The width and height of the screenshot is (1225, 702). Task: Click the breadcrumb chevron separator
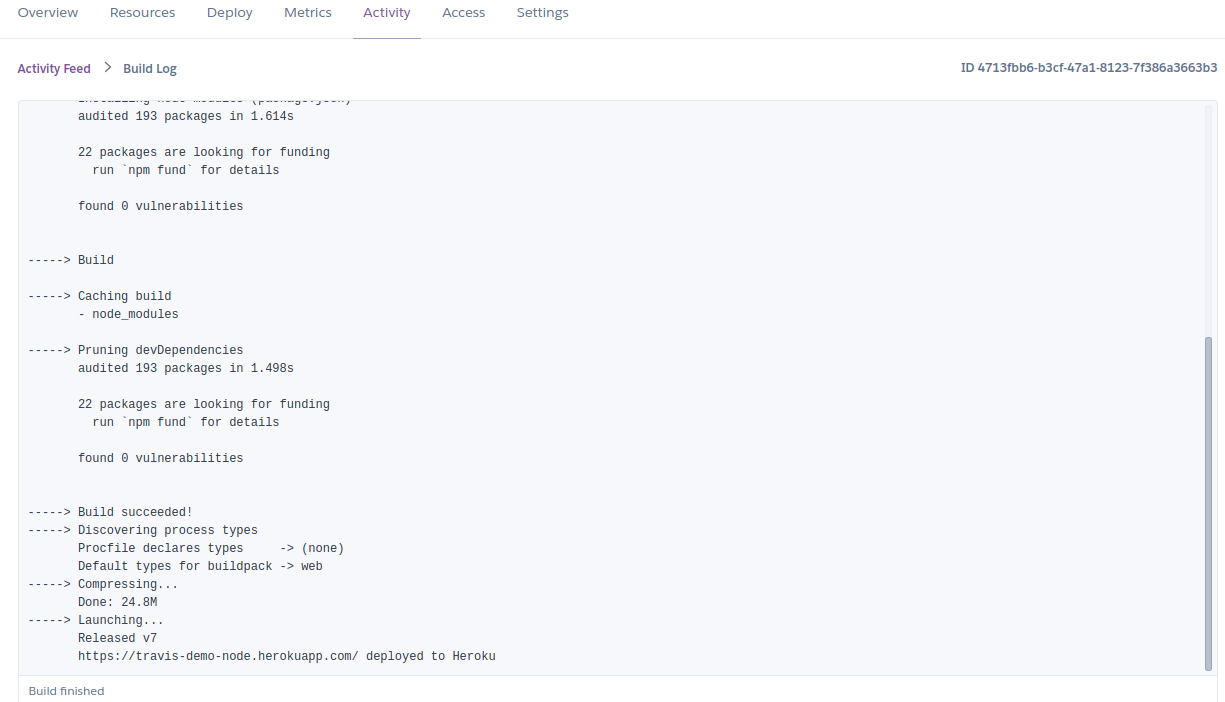(107, 68)
